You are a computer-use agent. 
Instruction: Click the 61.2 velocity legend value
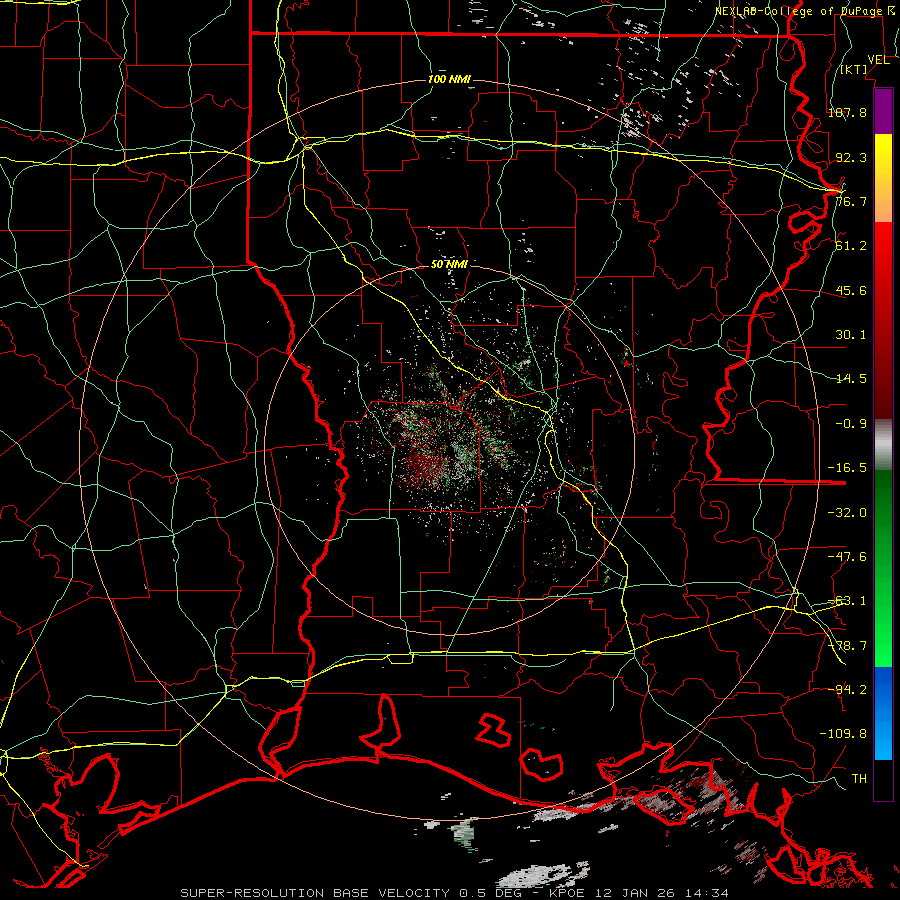pos(851,246)
